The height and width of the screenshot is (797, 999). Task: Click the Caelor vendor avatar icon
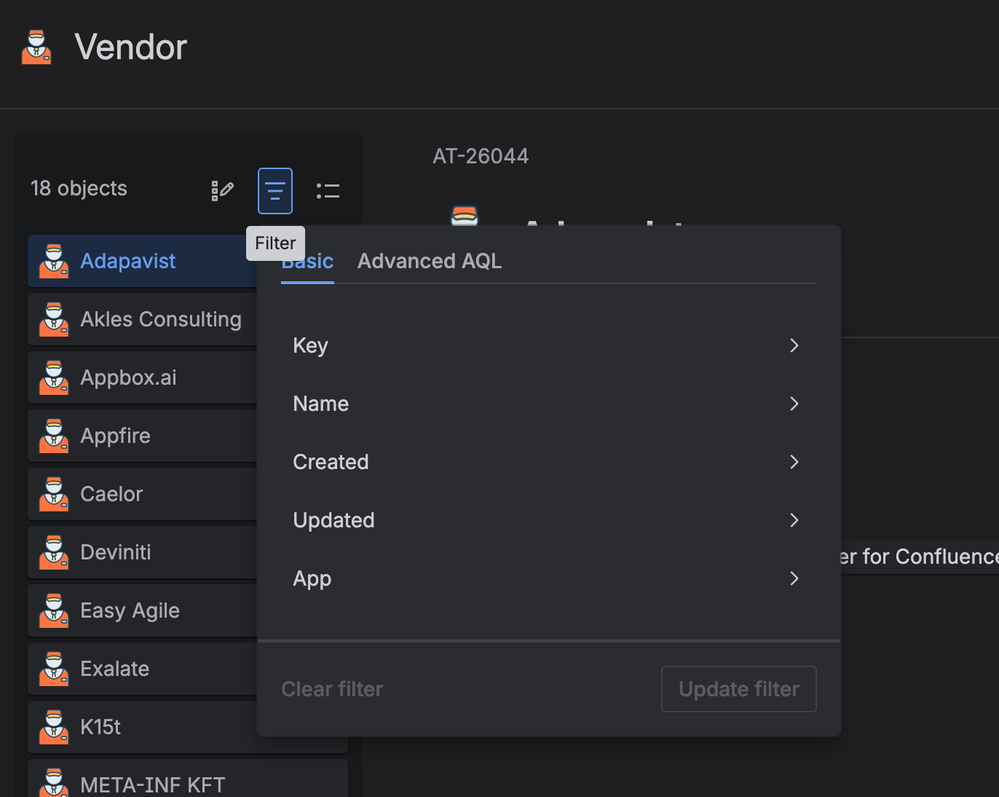[53, 494]
